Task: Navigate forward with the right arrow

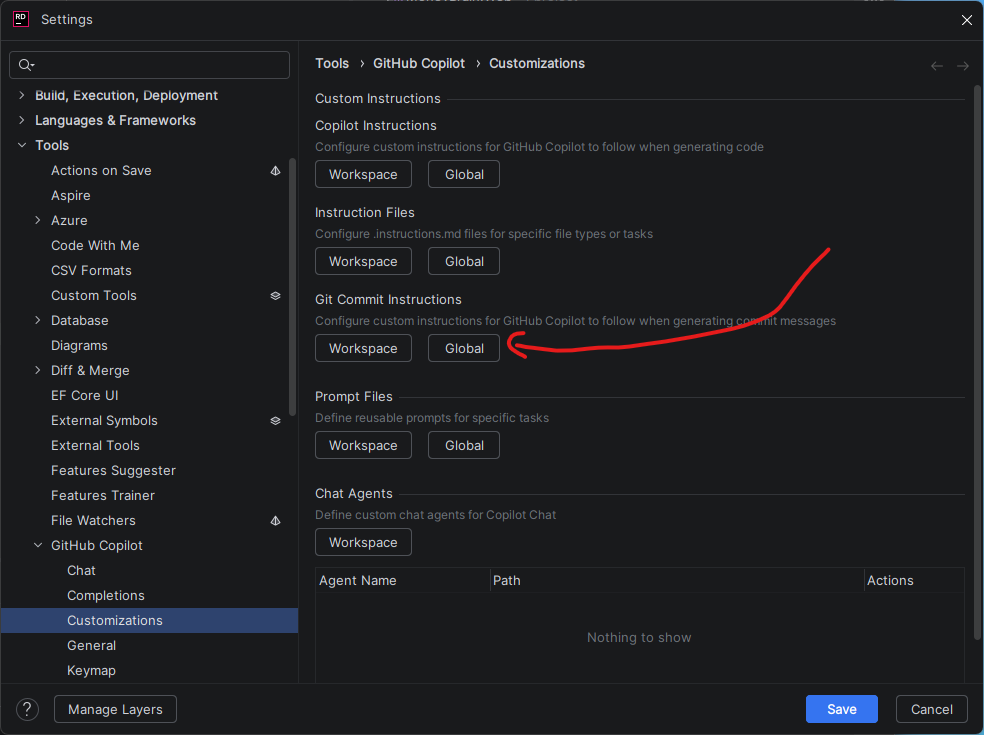Action: point(963,65)
